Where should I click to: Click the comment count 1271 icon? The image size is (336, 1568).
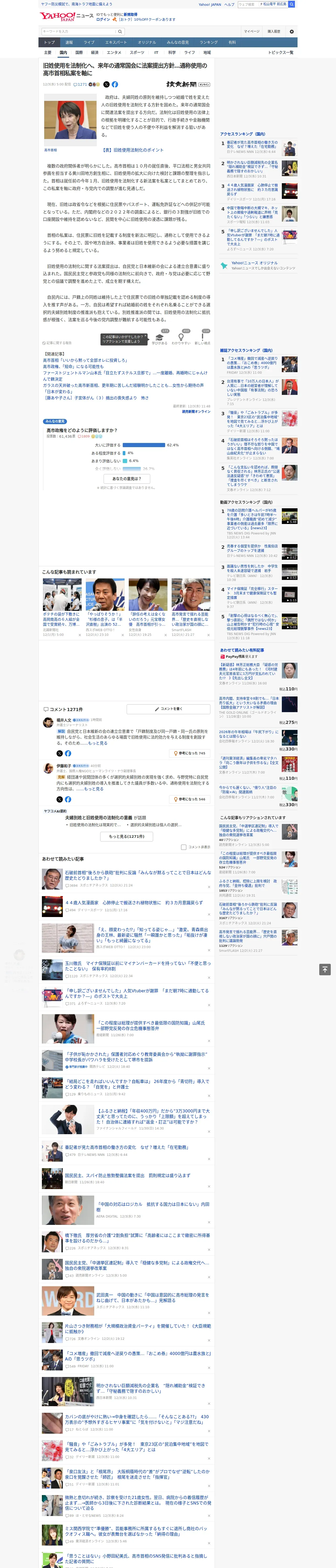[80, 85]
